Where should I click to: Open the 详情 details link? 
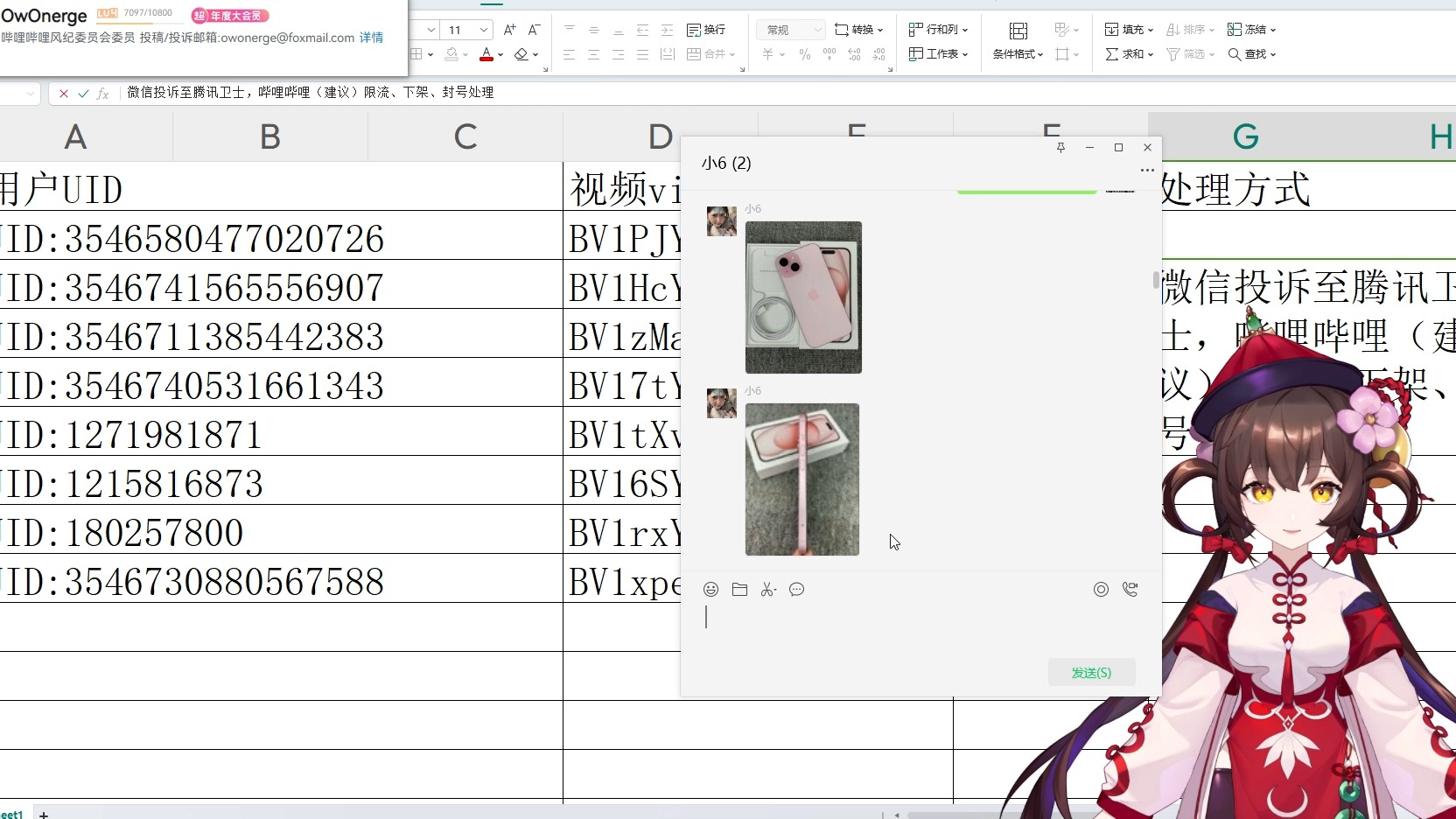pyautogui.click(x=371, y=38)
